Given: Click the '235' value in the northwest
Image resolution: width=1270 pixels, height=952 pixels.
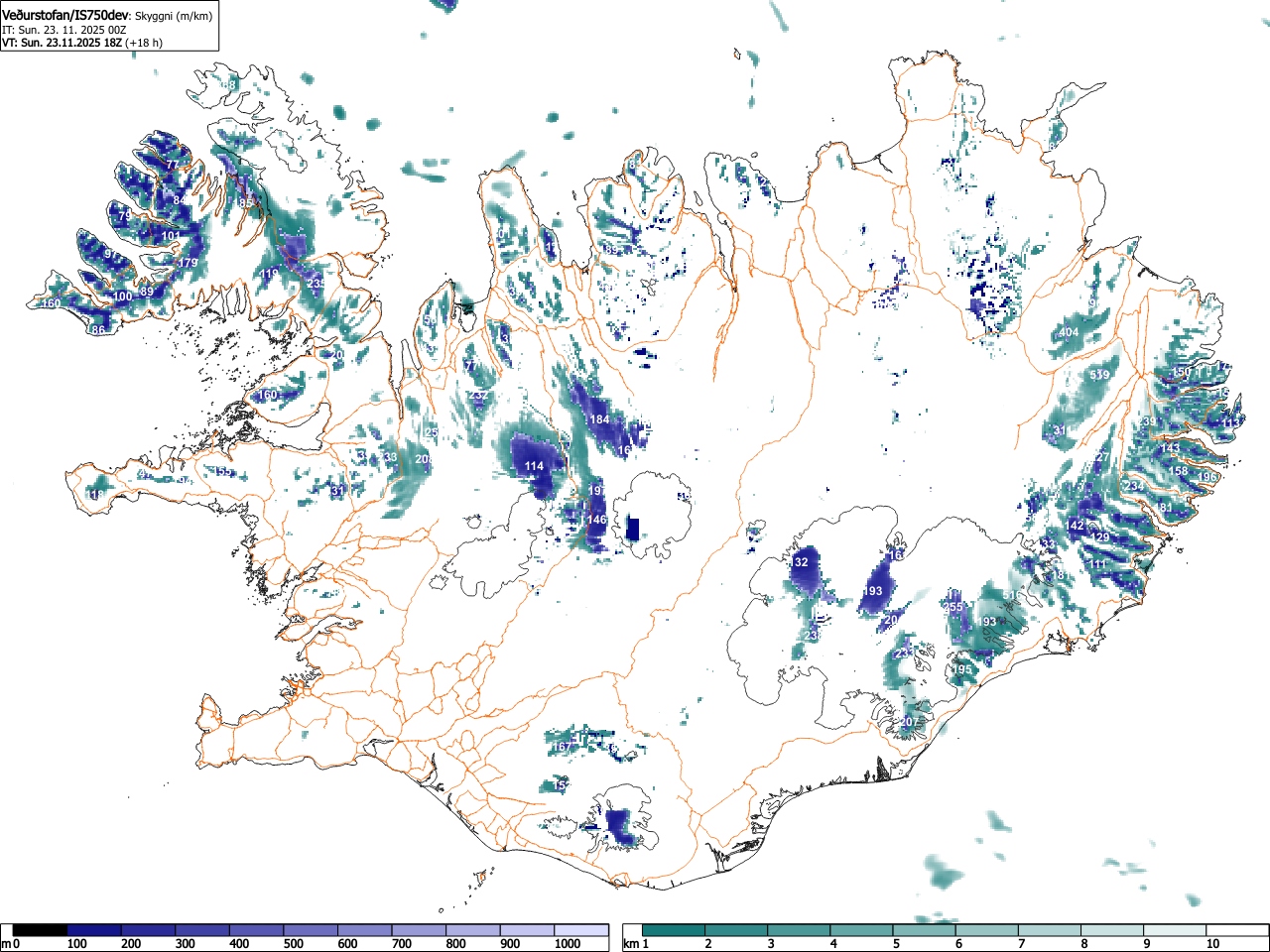Looking at the screenshot, I should click(317, 284).
